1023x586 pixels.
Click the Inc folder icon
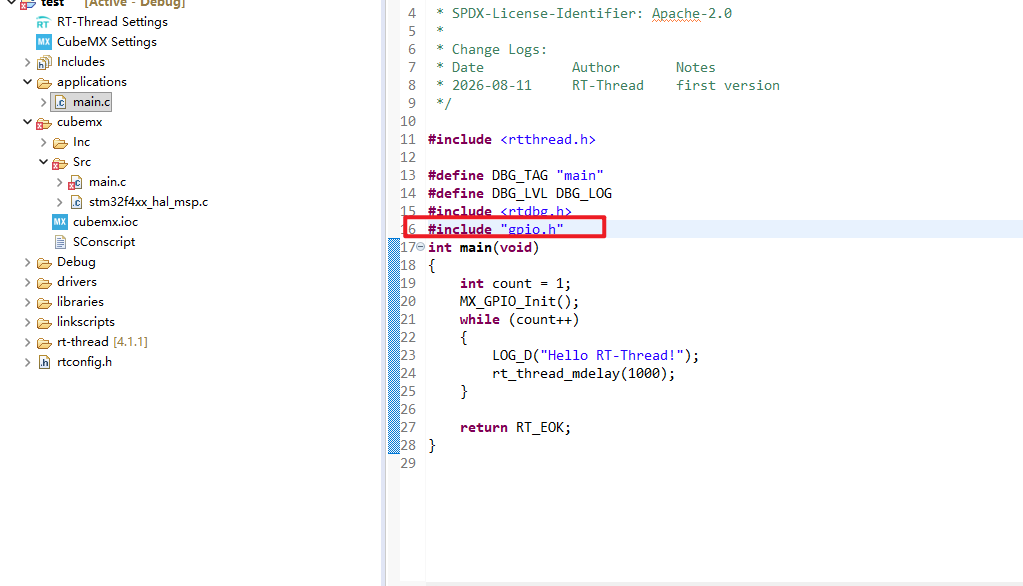(x=60, y=143)
